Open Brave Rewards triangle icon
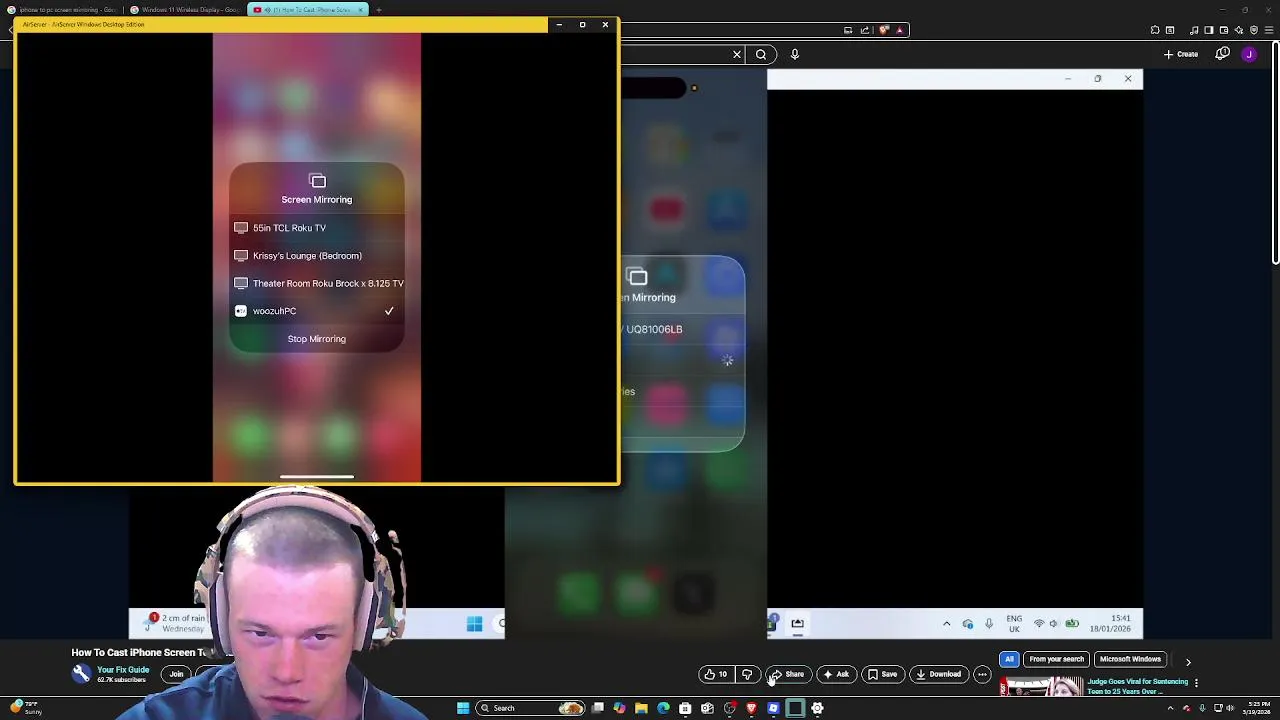 (900, 30)
